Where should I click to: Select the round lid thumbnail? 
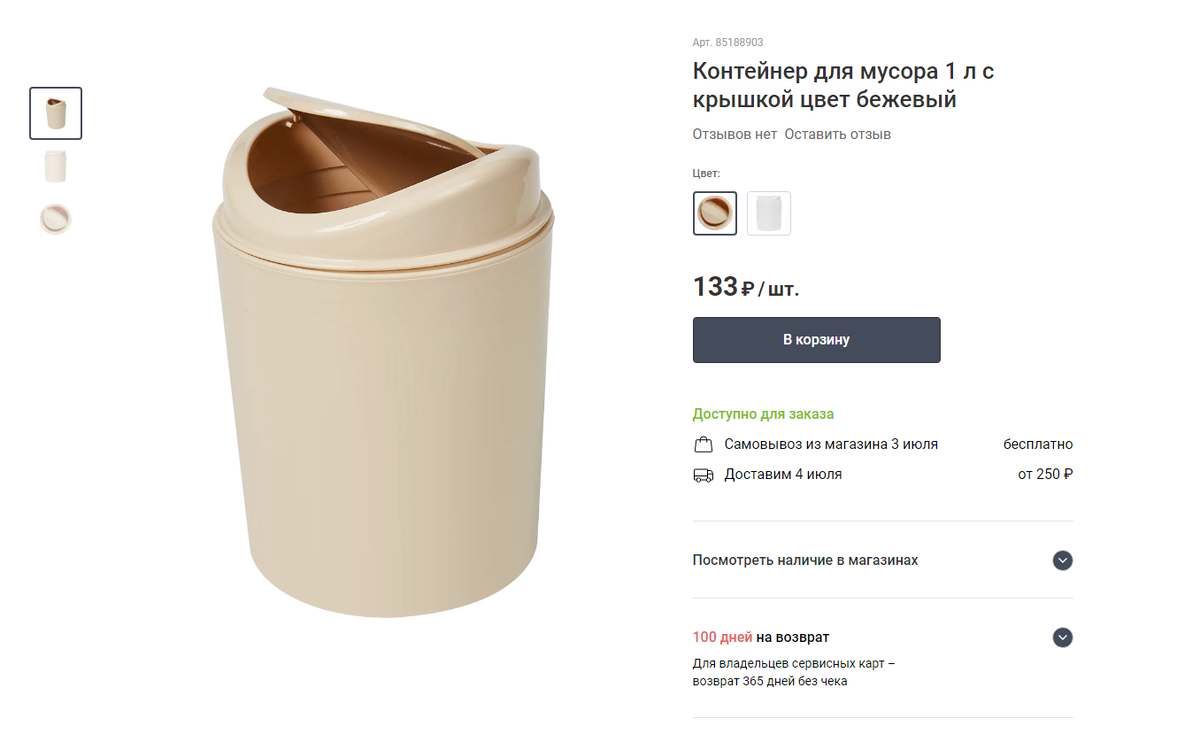55,219
